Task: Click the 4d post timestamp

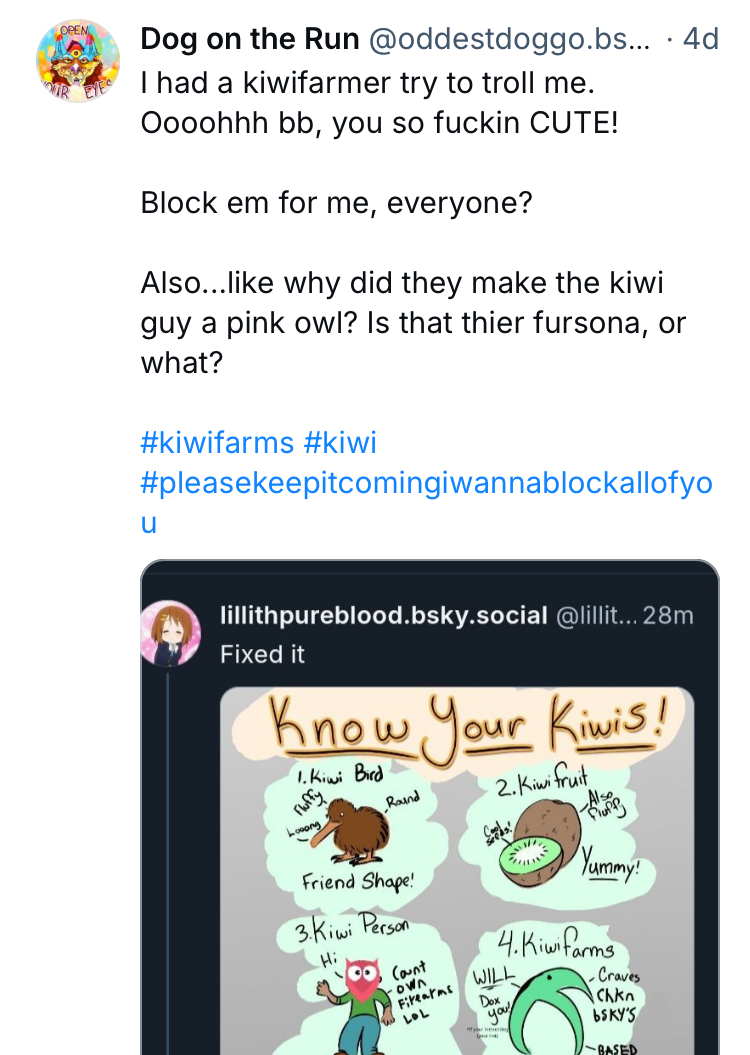Action: (700, 39)
